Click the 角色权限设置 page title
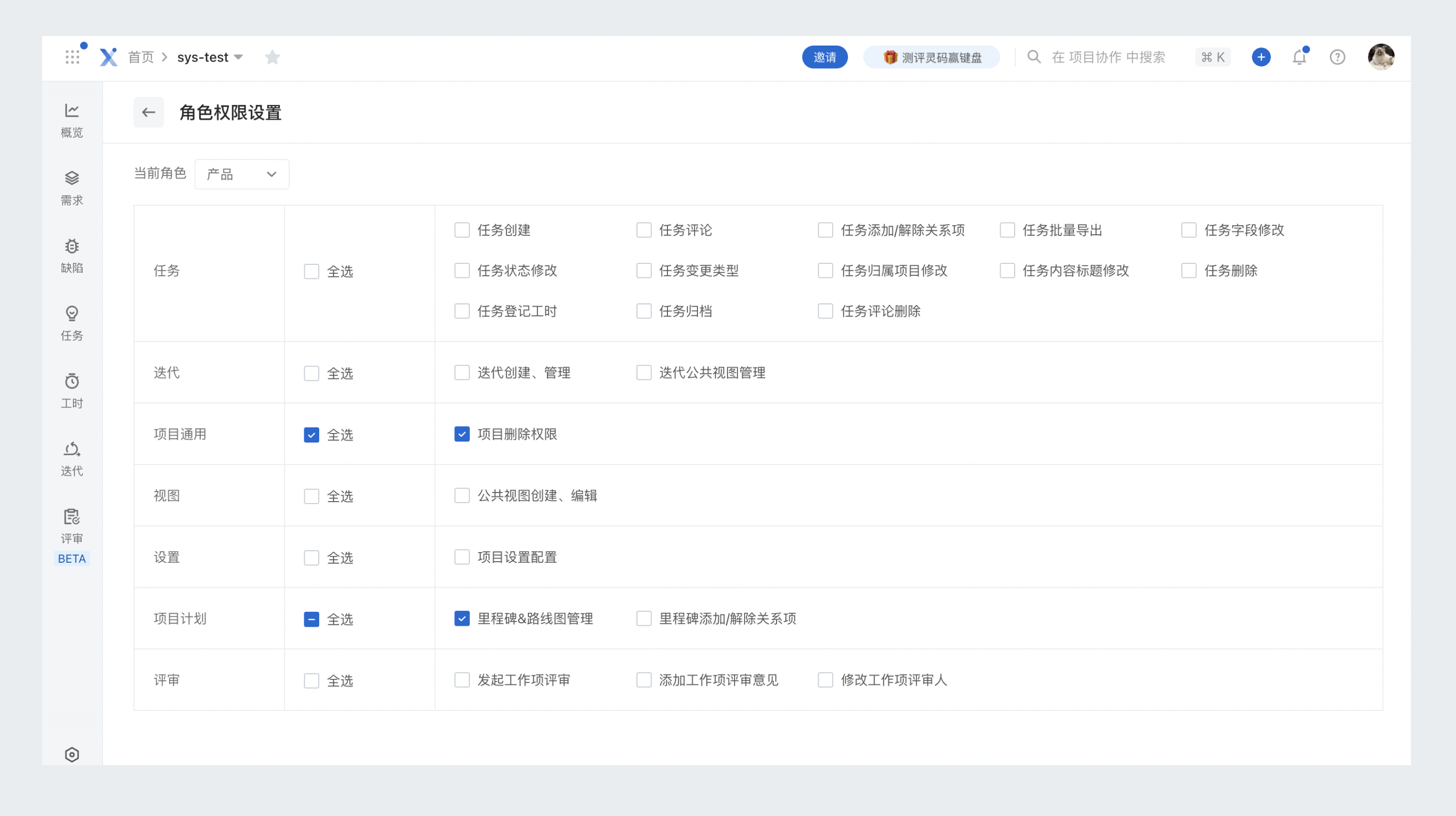1456x816 pixels. click(230, 113)
